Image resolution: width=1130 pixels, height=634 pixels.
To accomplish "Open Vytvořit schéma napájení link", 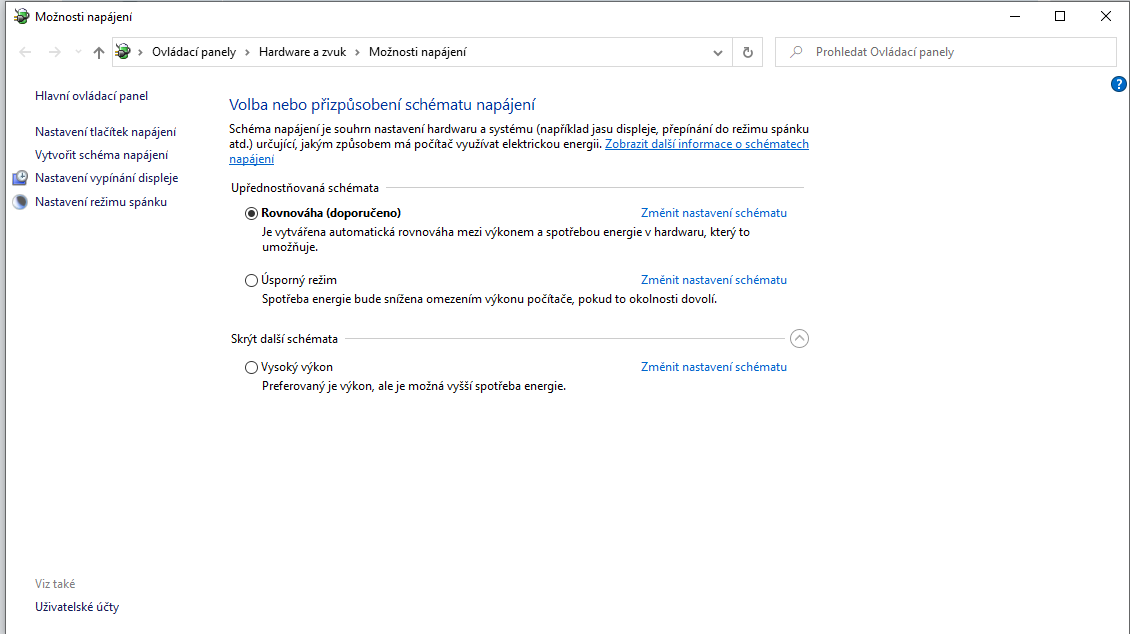I will (101, 155).
